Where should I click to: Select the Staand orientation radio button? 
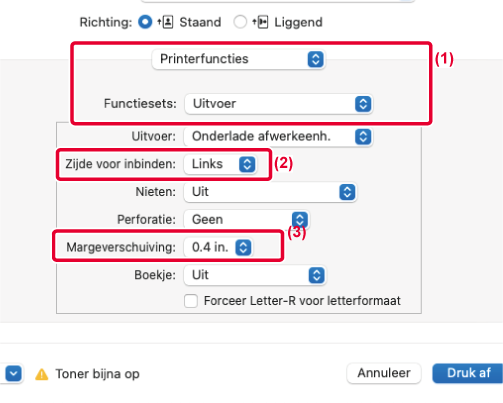(145, 22)
